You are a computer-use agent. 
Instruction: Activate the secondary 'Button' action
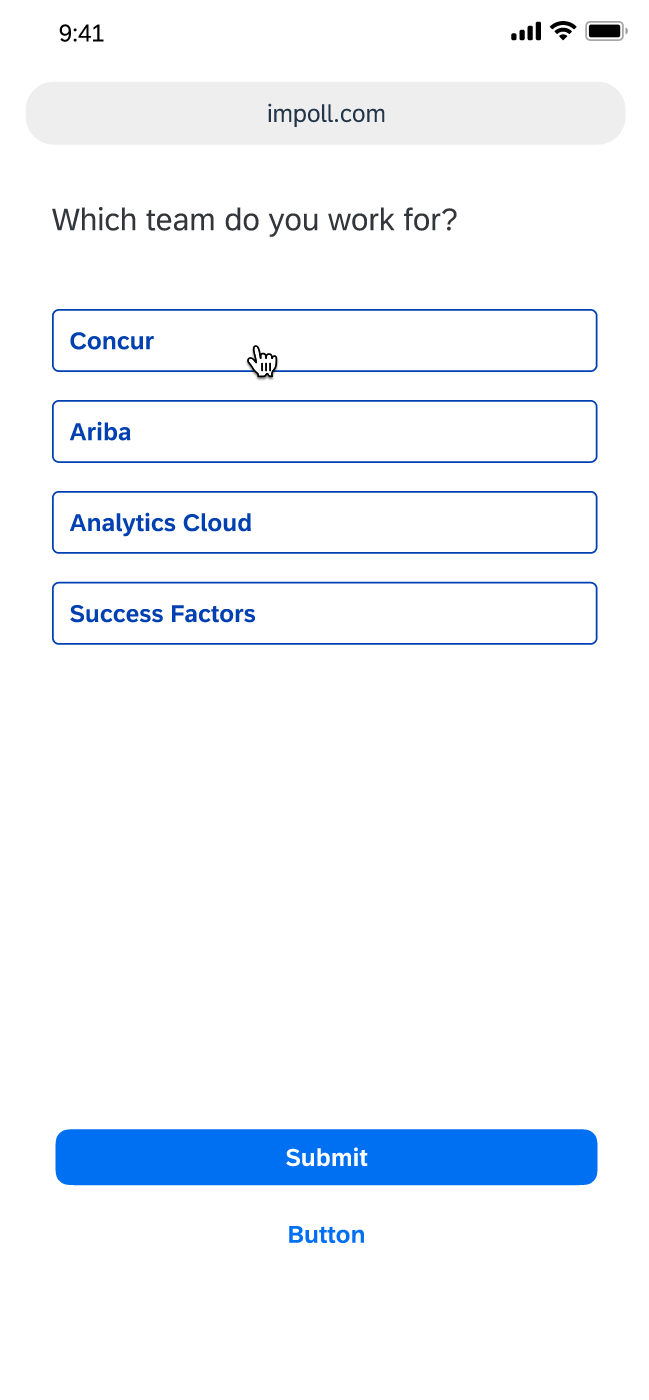[x=326, y=1235]
